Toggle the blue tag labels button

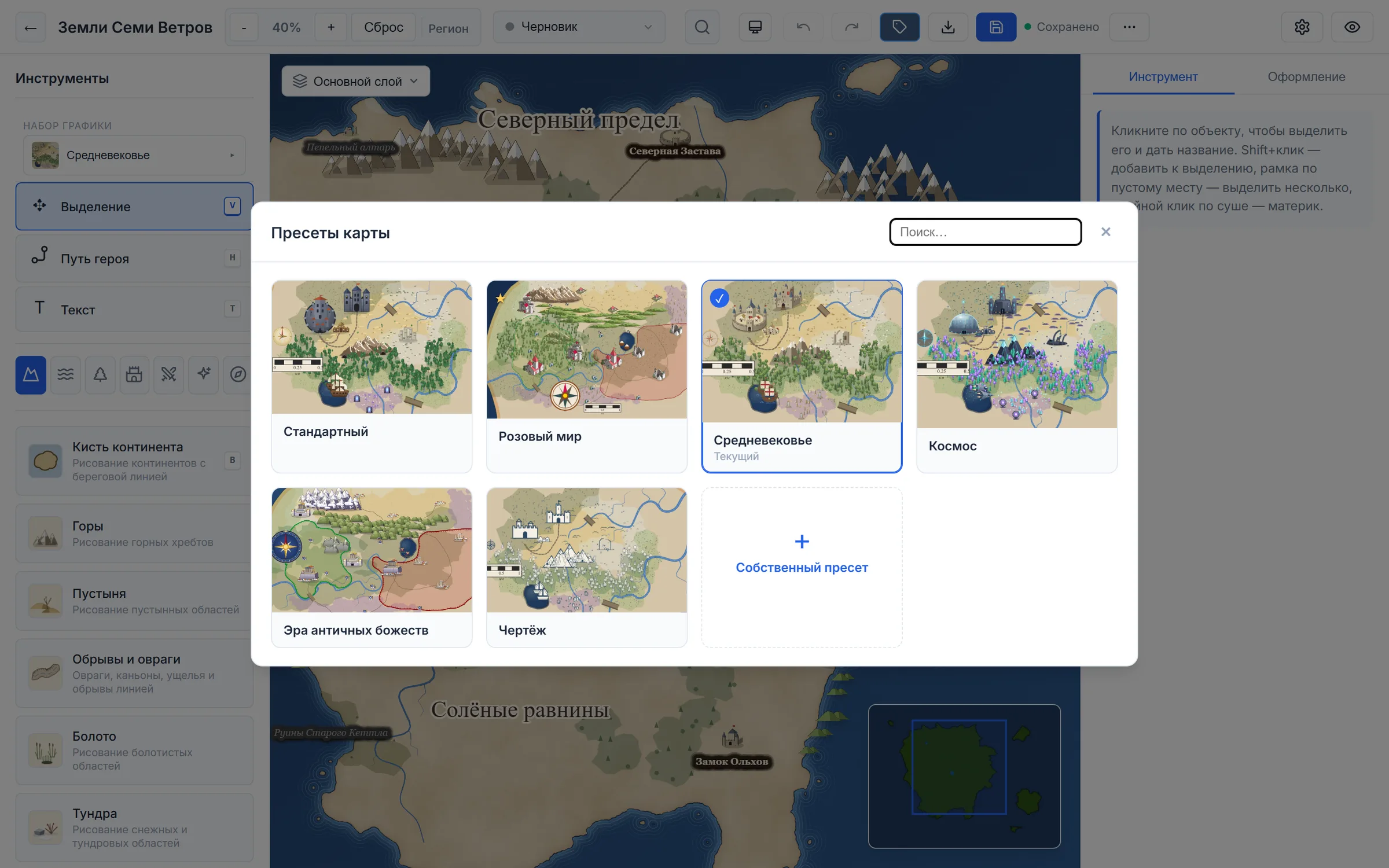pos(899,27)
